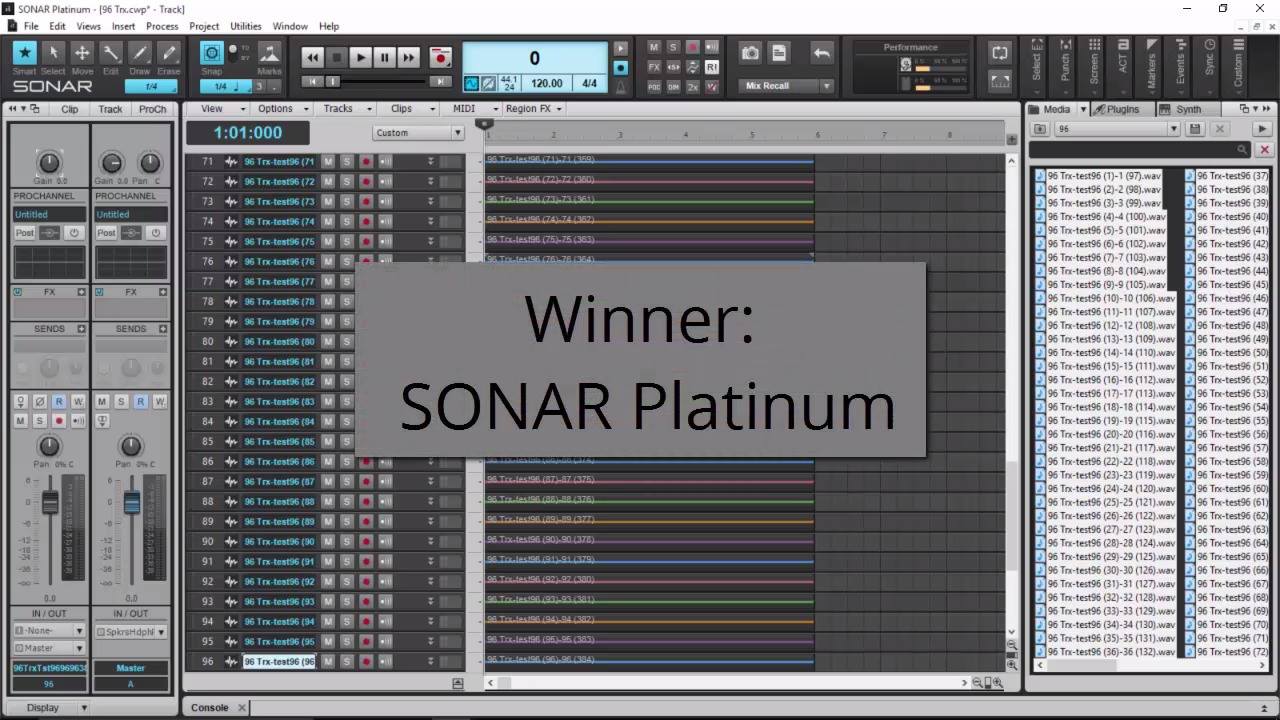Rewind the transport
Image resolution: width=1280 pixels, height=720 pixels.
313,58
